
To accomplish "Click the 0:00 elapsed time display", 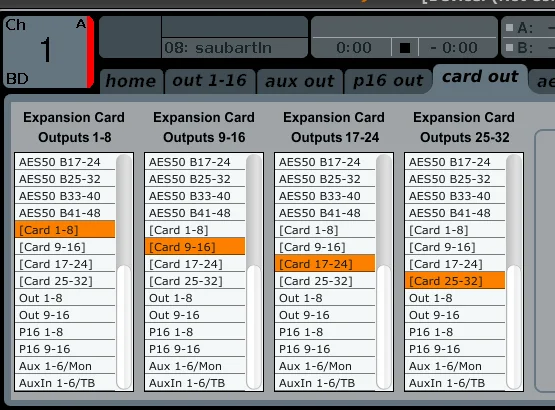I will 353,48.
